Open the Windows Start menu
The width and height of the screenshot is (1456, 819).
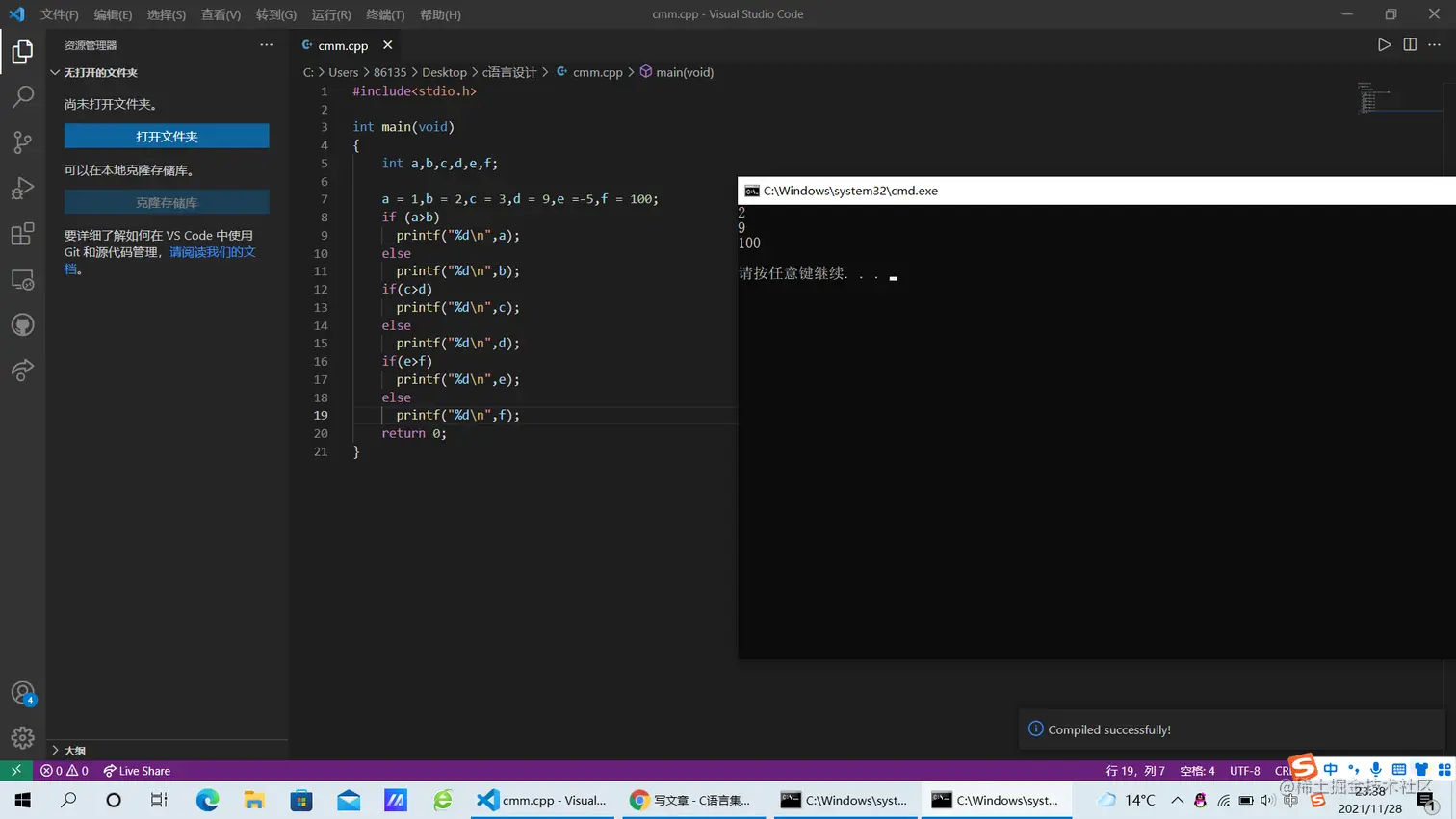23,800
